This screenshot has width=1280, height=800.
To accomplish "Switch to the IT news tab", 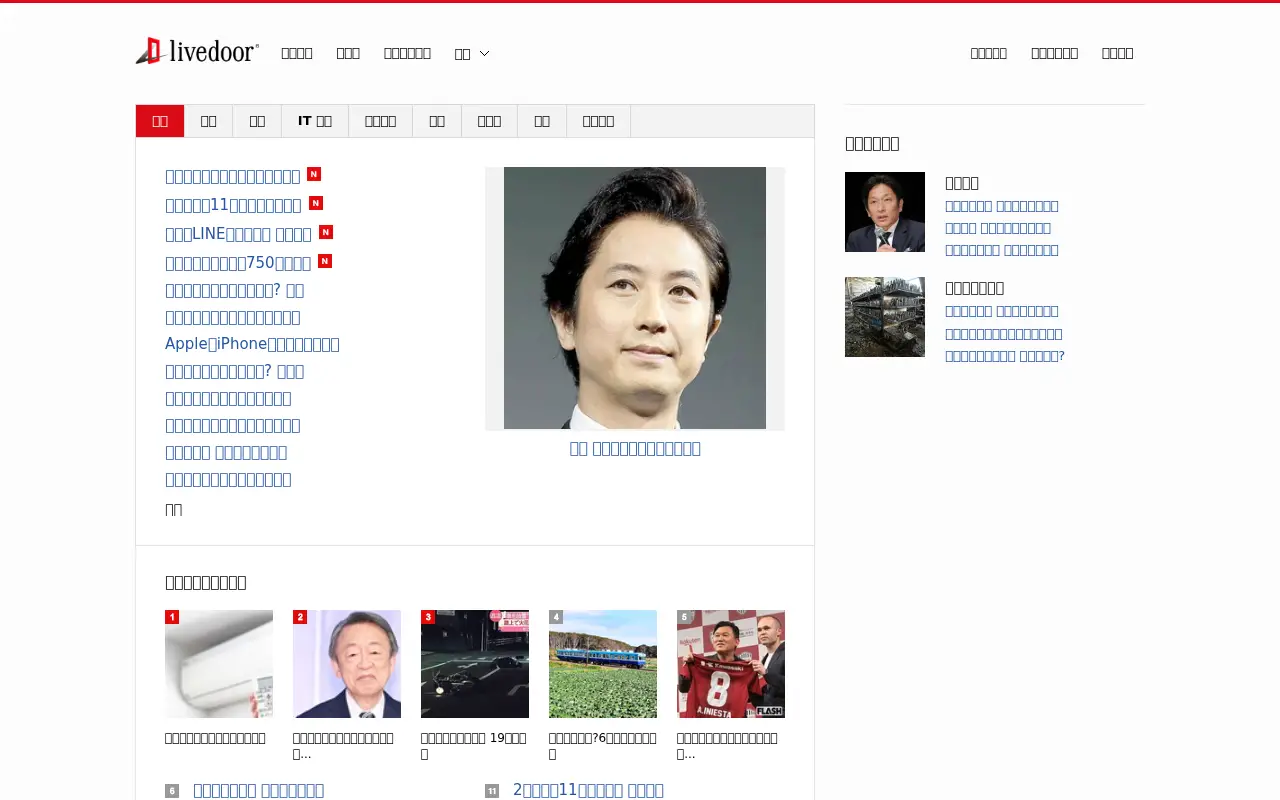I will (x=315, y=121).
